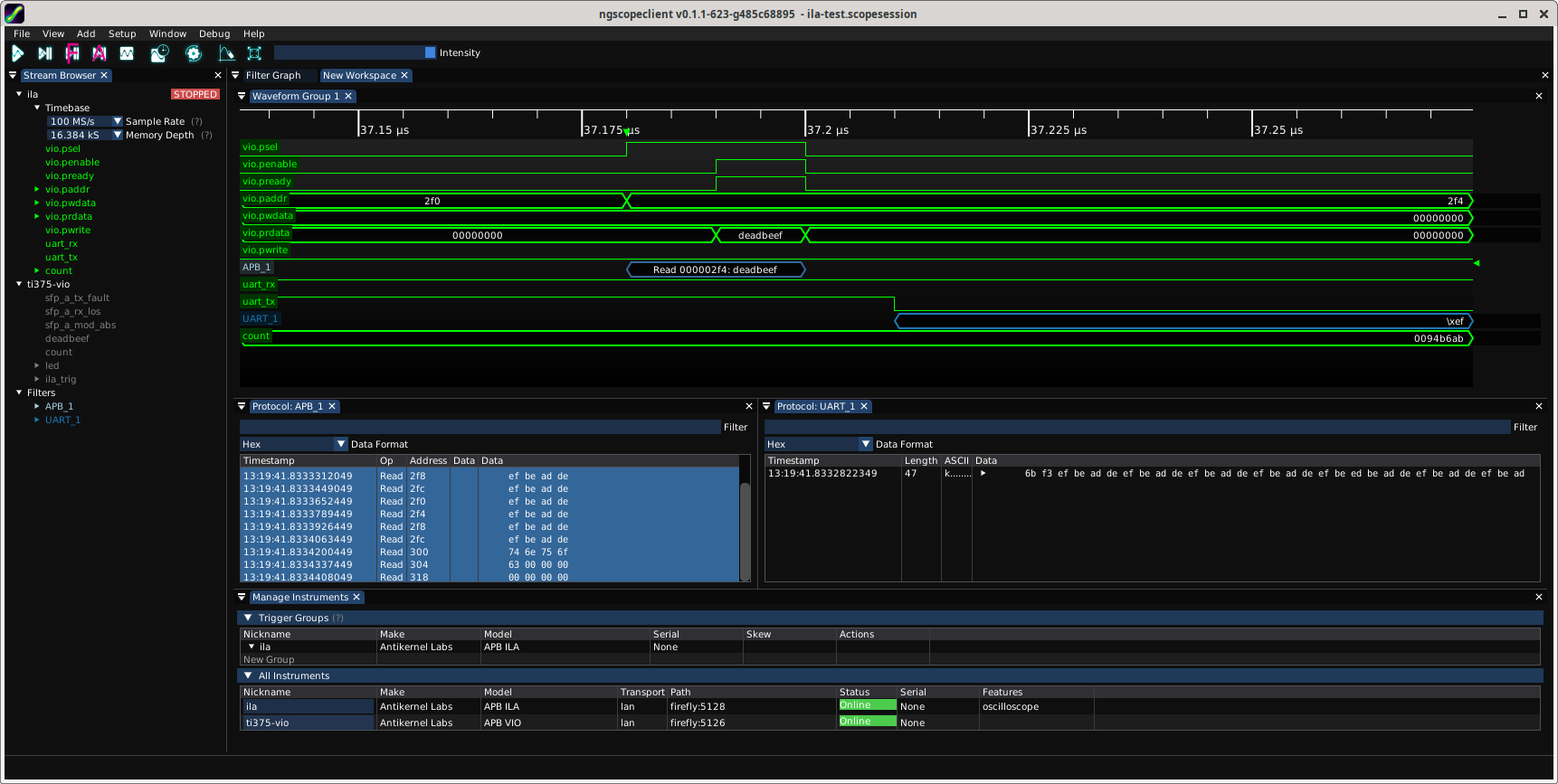Select the ti375-vio instrument nickname field
The height and width of the screenshot is (784, 1558).
click(308, 723)
